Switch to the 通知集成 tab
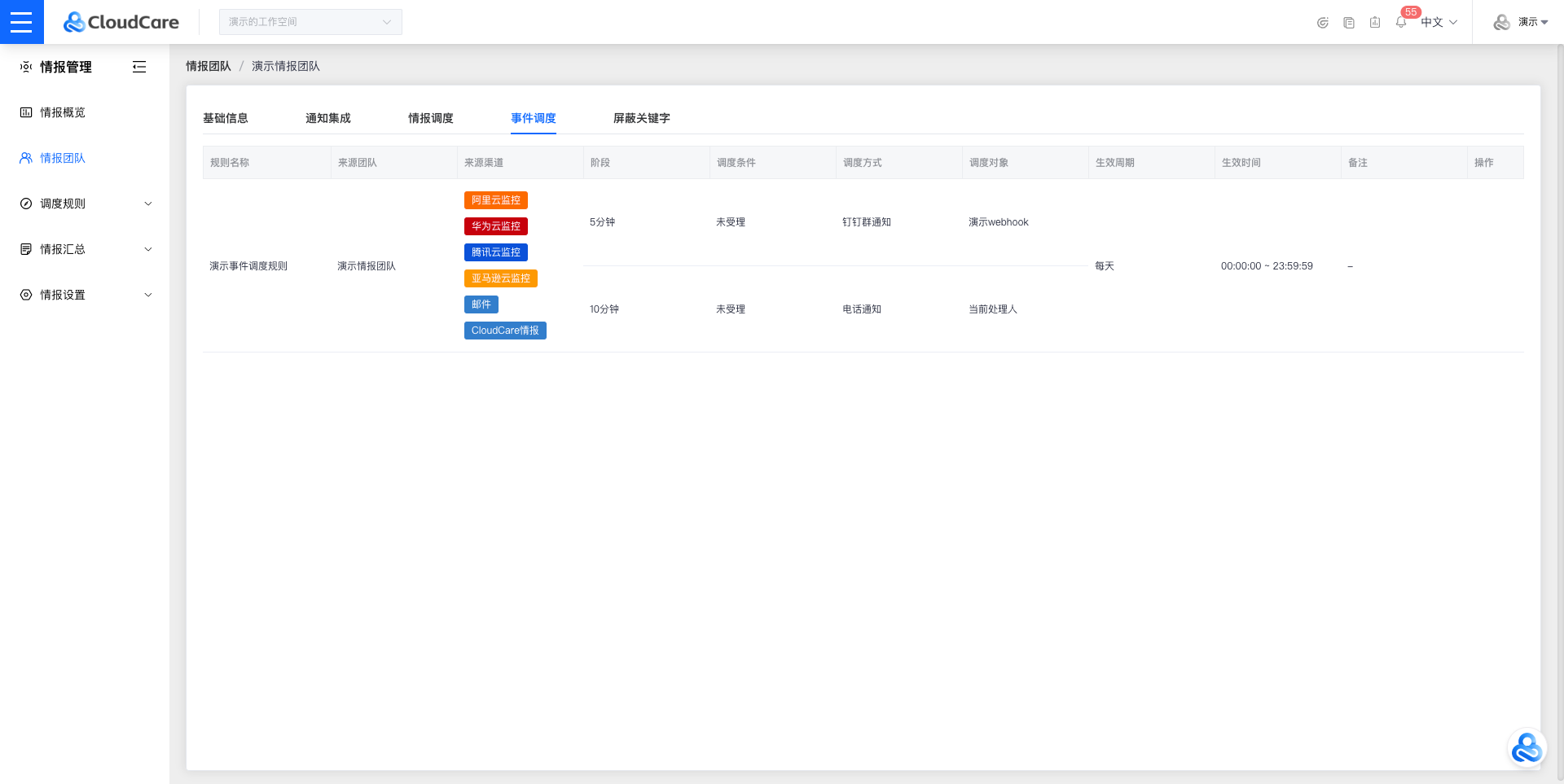Image resolution: width=1564 pixels, height=784 pixels. (328, 118)
